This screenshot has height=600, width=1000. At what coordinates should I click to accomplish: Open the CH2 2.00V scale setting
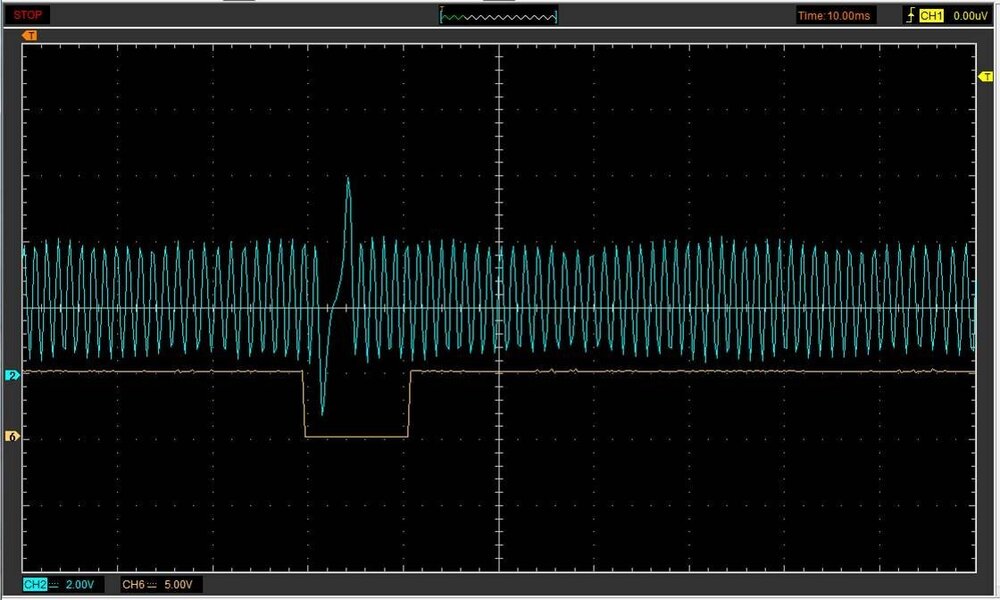point(81,583)
